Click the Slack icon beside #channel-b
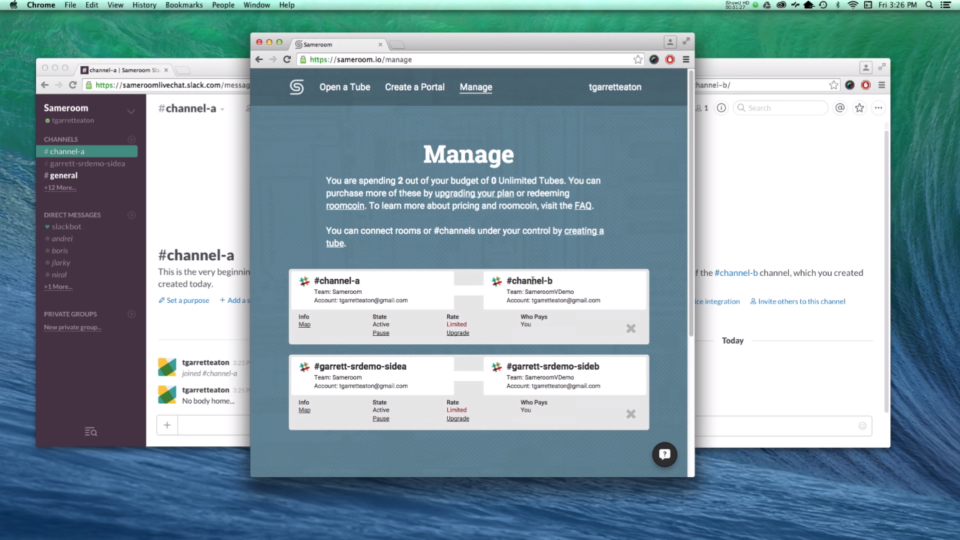Image resolution: width=960 pixels, height=540 pixels. tap(497, 281)
